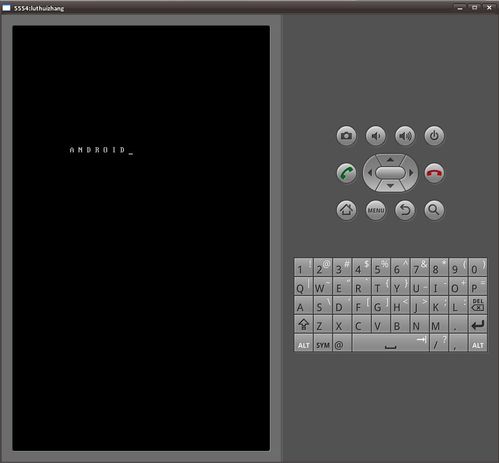The height and width of the screenshot is (463, 499).
Task: Tap the power button icon
Action: pyautogui.click(x=434, y=136)
